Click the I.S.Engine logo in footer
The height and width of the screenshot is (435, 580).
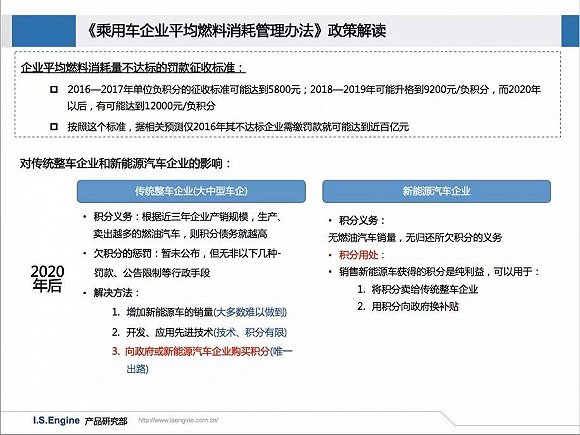56,420
